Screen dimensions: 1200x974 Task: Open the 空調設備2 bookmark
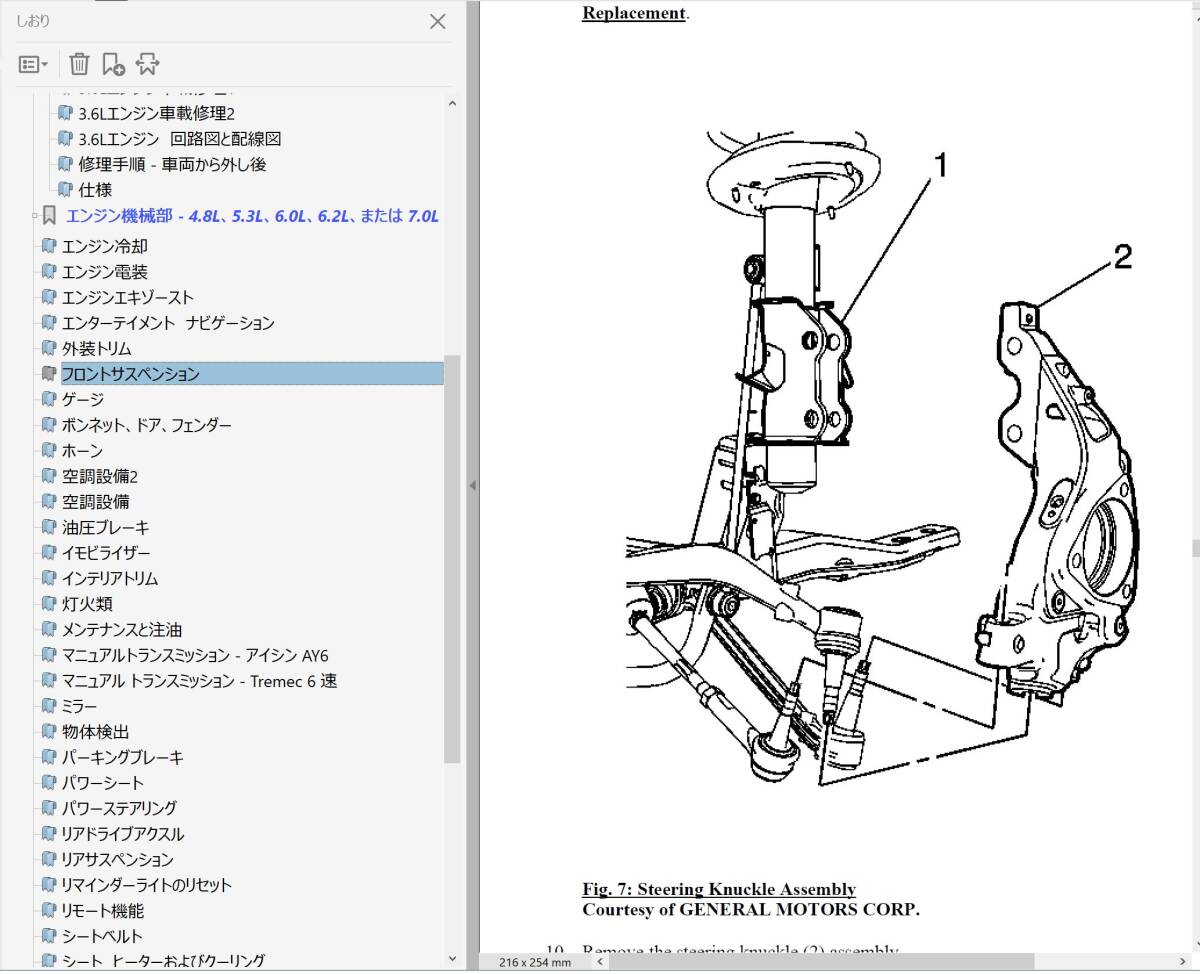click(x=99, y=477)
